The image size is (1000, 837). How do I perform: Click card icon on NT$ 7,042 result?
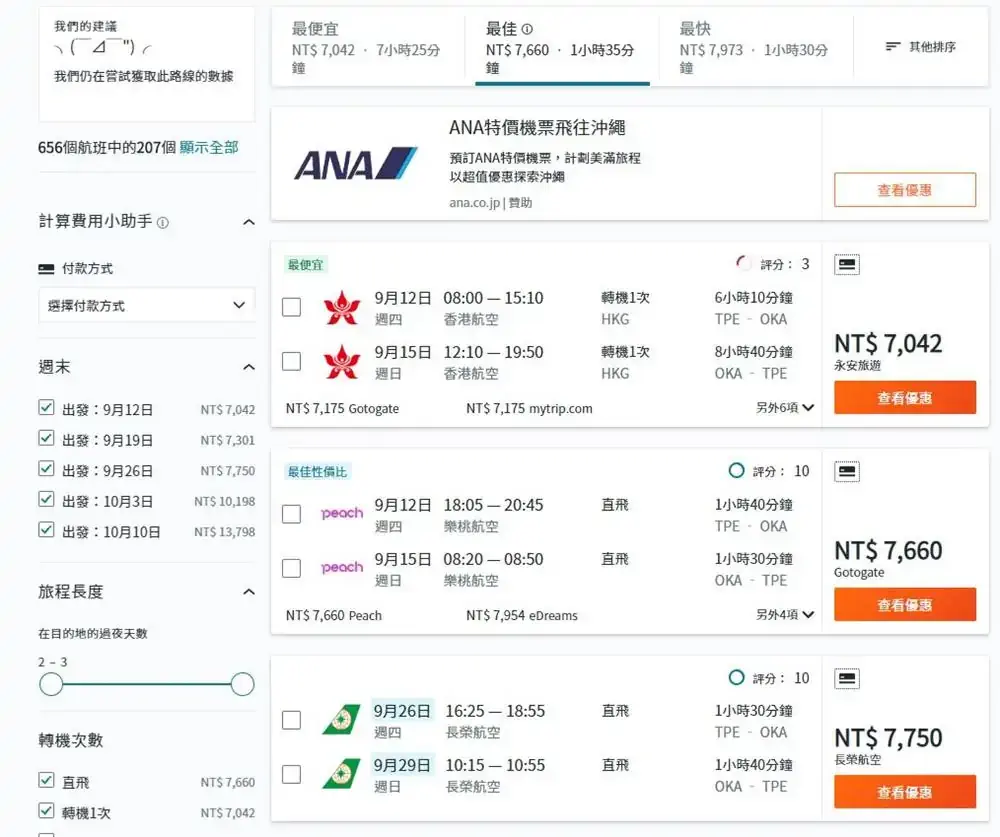(x=847, y=264)
